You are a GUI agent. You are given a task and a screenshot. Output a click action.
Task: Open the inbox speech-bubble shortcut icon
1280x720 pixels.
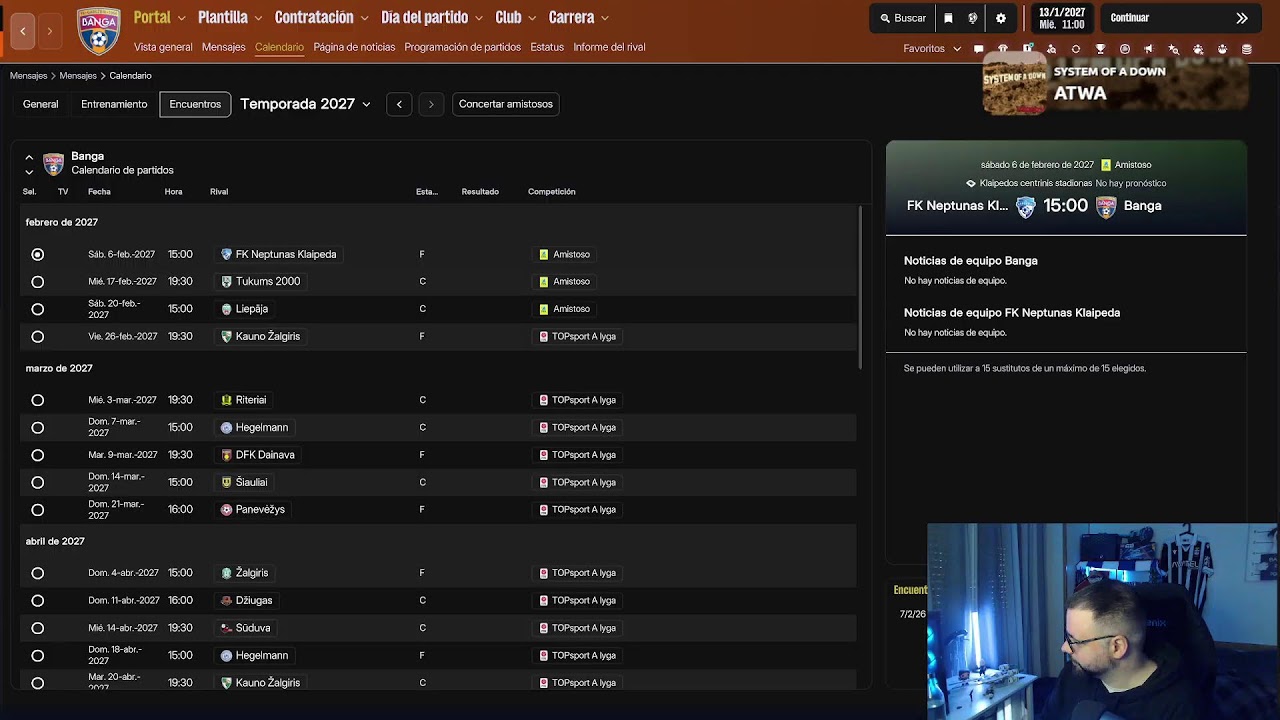(x=978, y=48)
